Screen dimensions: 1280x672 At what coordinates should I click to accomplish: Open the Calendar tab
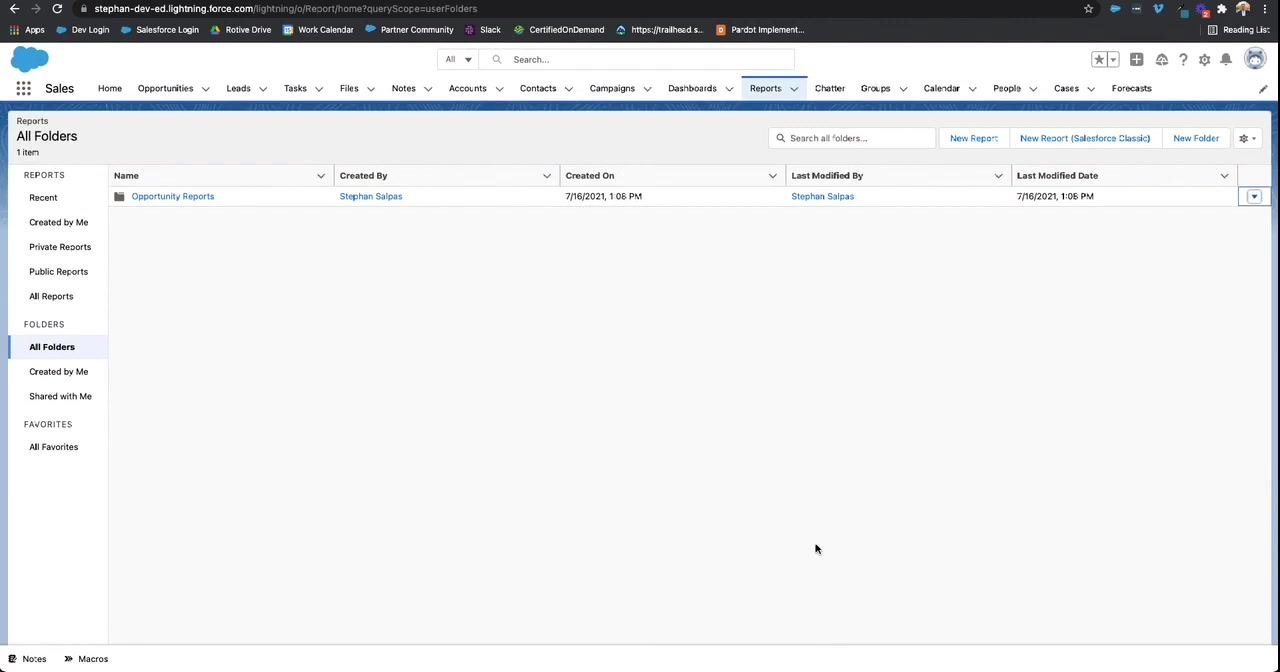941,88
